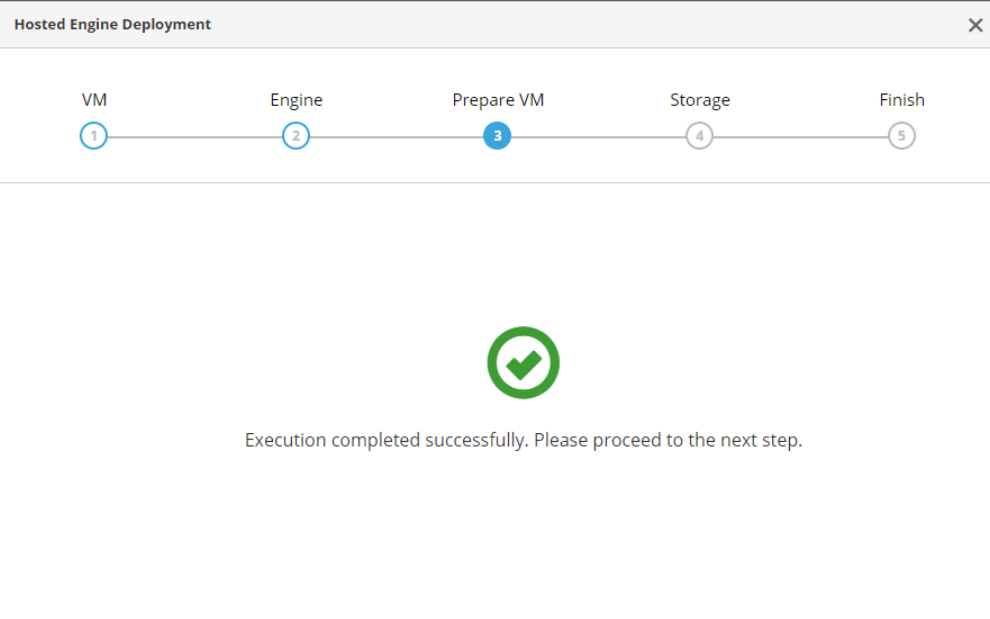990x619 pixels.
Task: Click the step 1 circle for VM
Action: (x=93, y=136)
